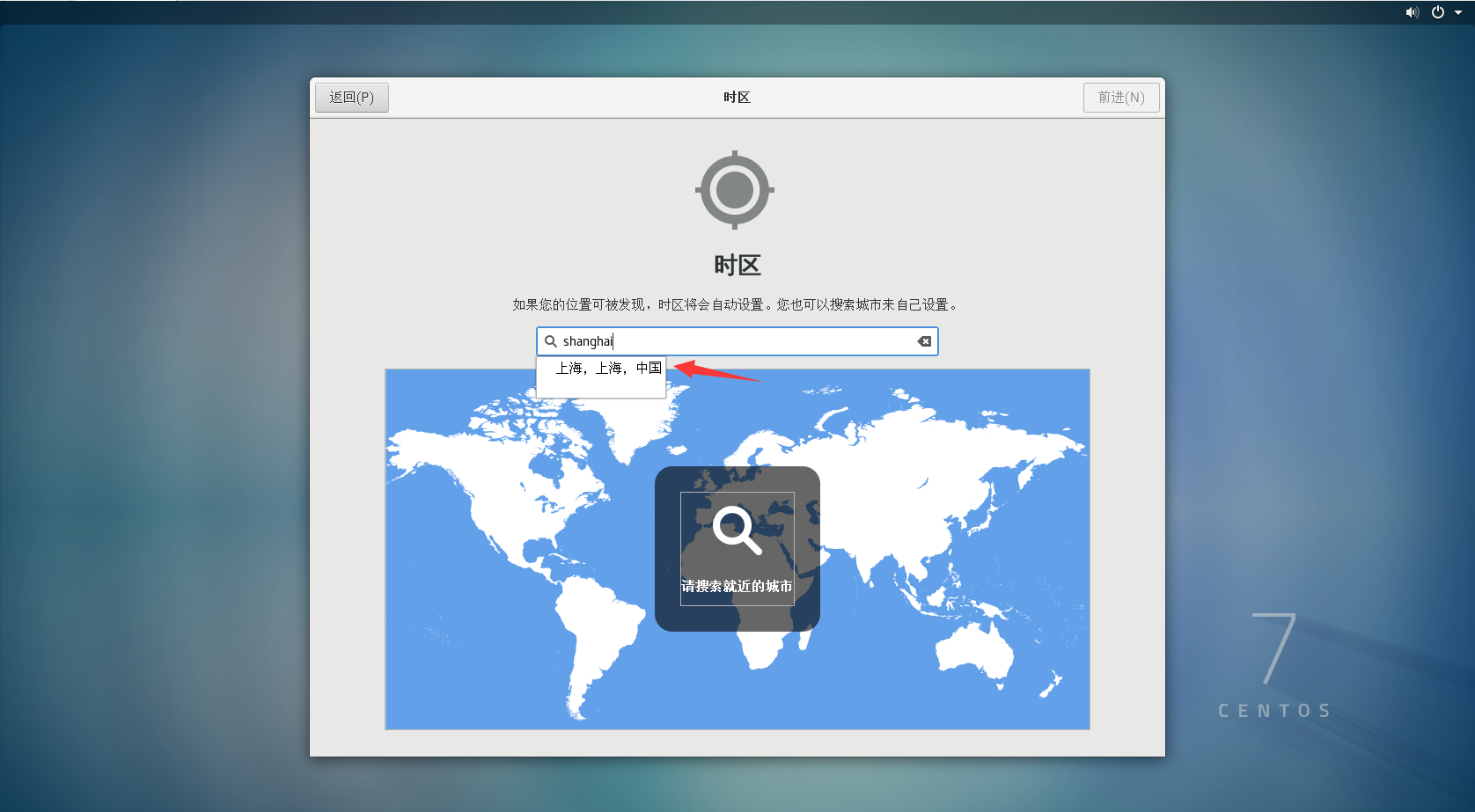Click the large 时区 heading text
Viewport: 1475px width, 812px height.
[737, 265]
